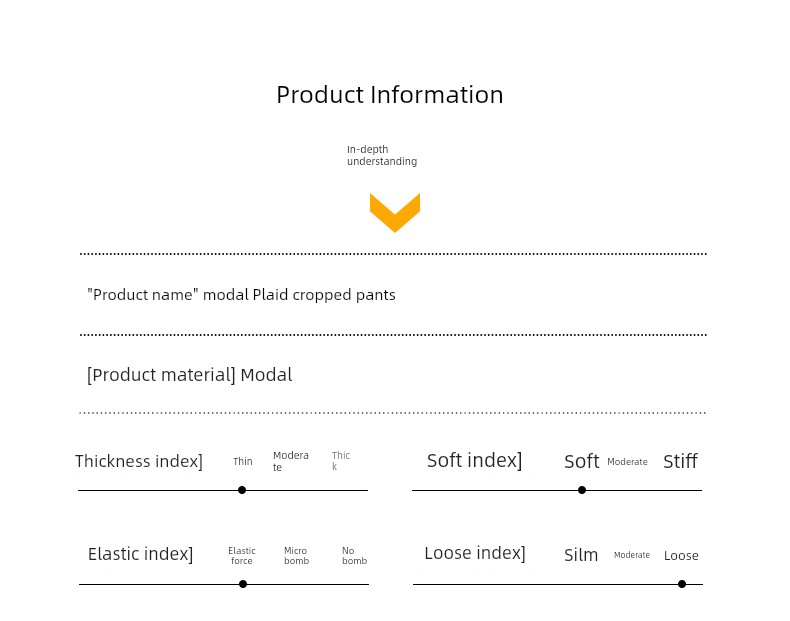Viewport: 790px width, 621px height.
Task: Click the In-depth understanding text
Action: click(x=382, y=155)
